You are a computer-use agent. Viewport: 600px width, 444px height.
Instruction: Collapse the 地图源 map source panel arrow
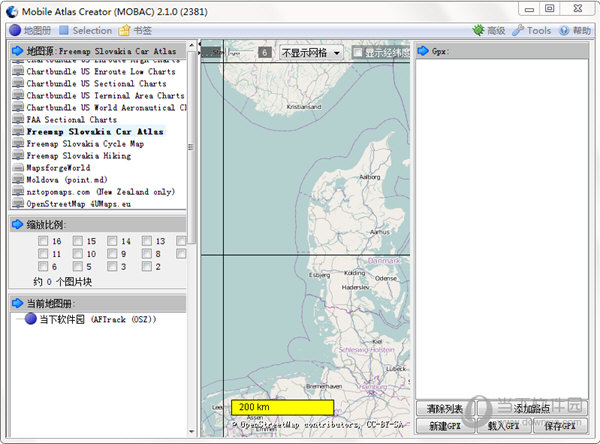coord(18,51)
